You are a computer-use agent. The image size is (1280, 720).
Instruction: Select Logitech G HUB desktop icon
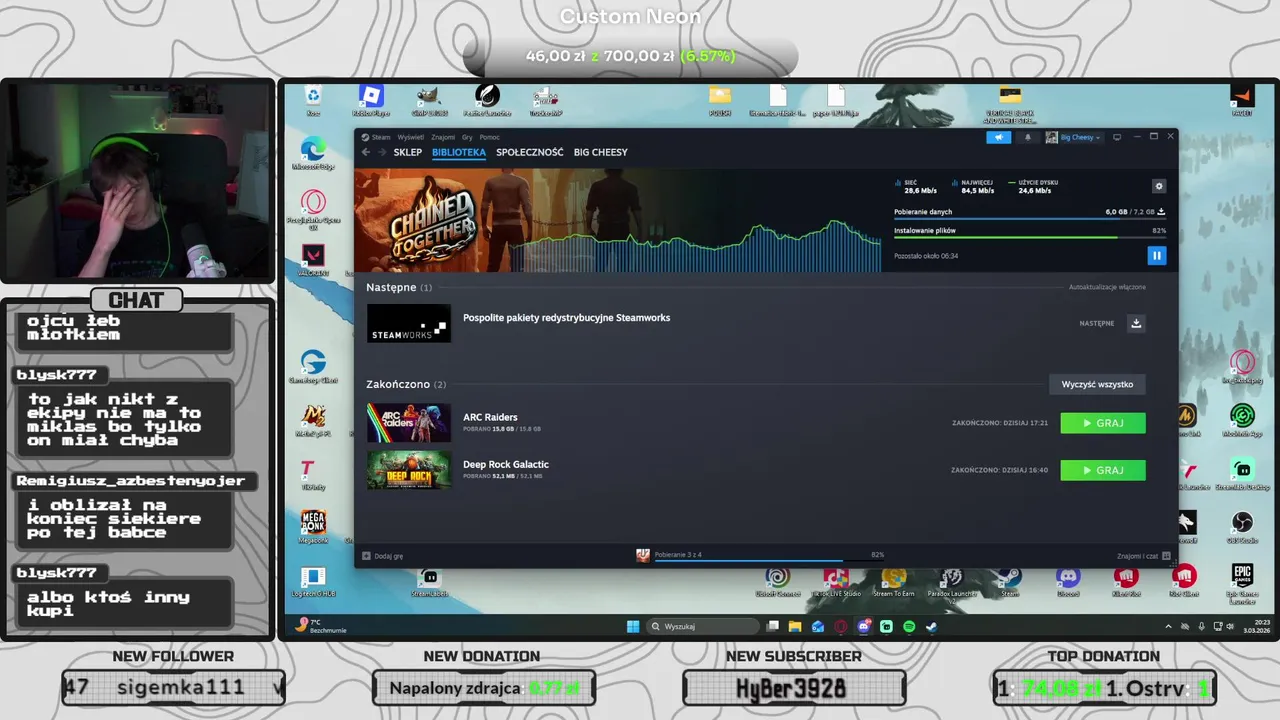point(313,581)
